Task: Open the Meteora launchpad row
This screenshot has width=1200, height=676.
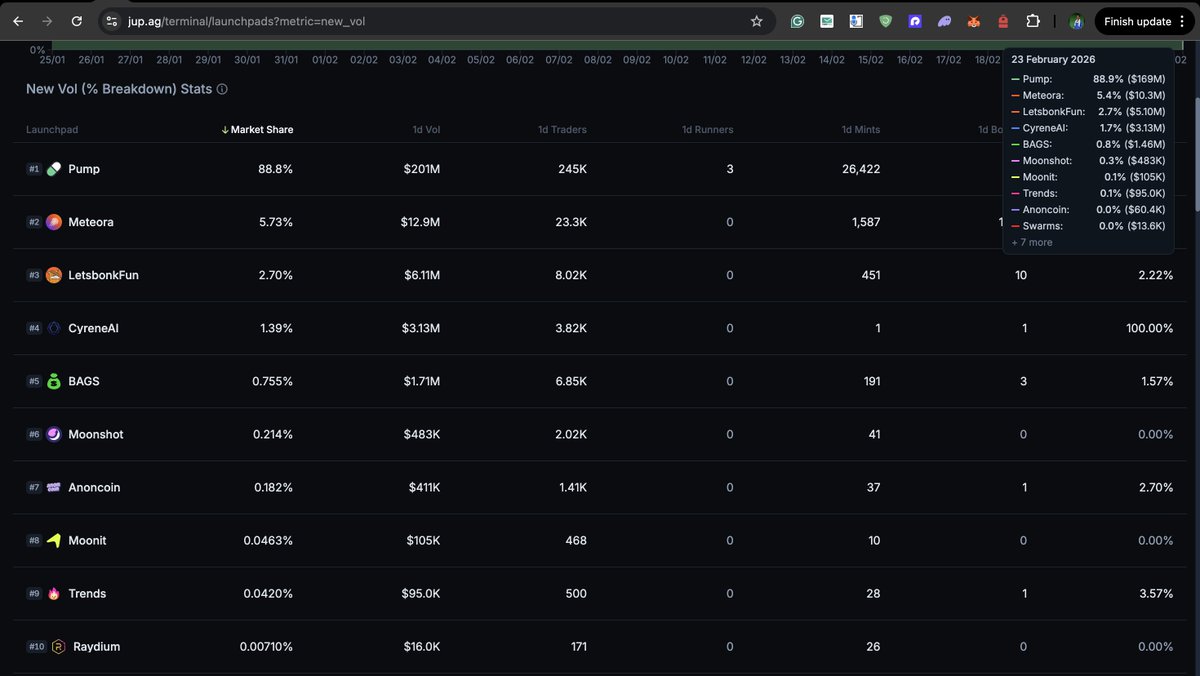Action: (x=600, y=222)
